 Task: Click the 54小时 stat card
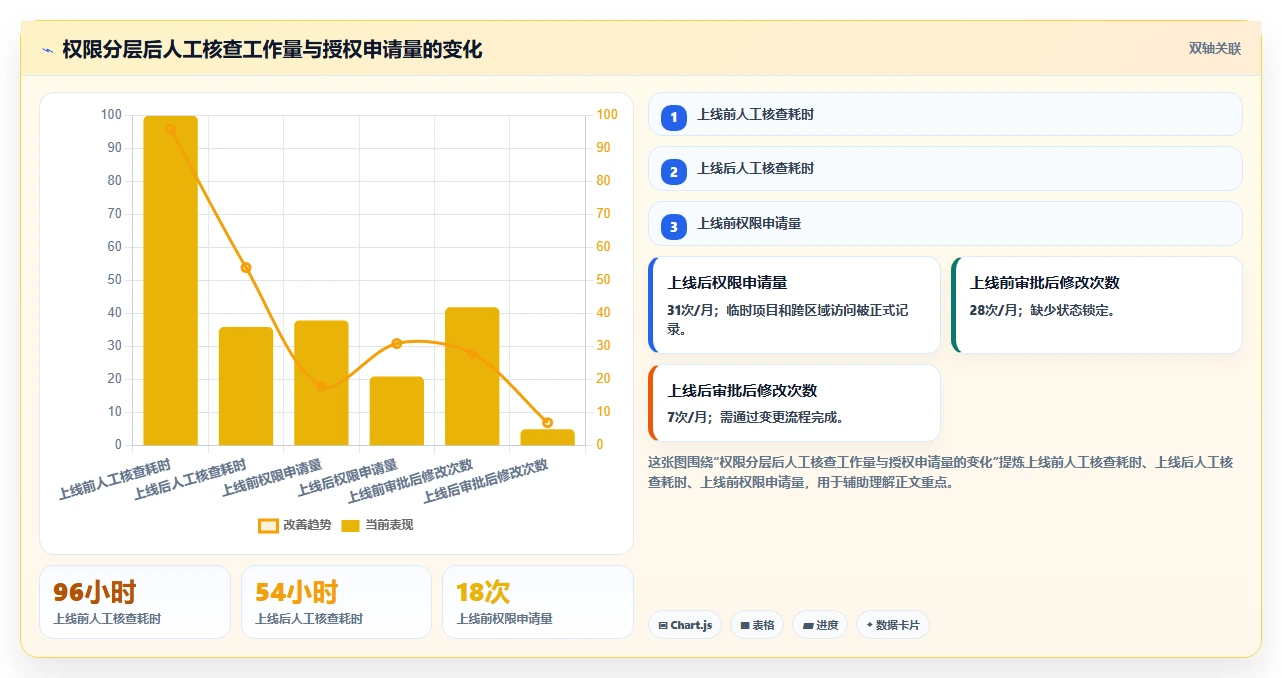tap(336, 602)
